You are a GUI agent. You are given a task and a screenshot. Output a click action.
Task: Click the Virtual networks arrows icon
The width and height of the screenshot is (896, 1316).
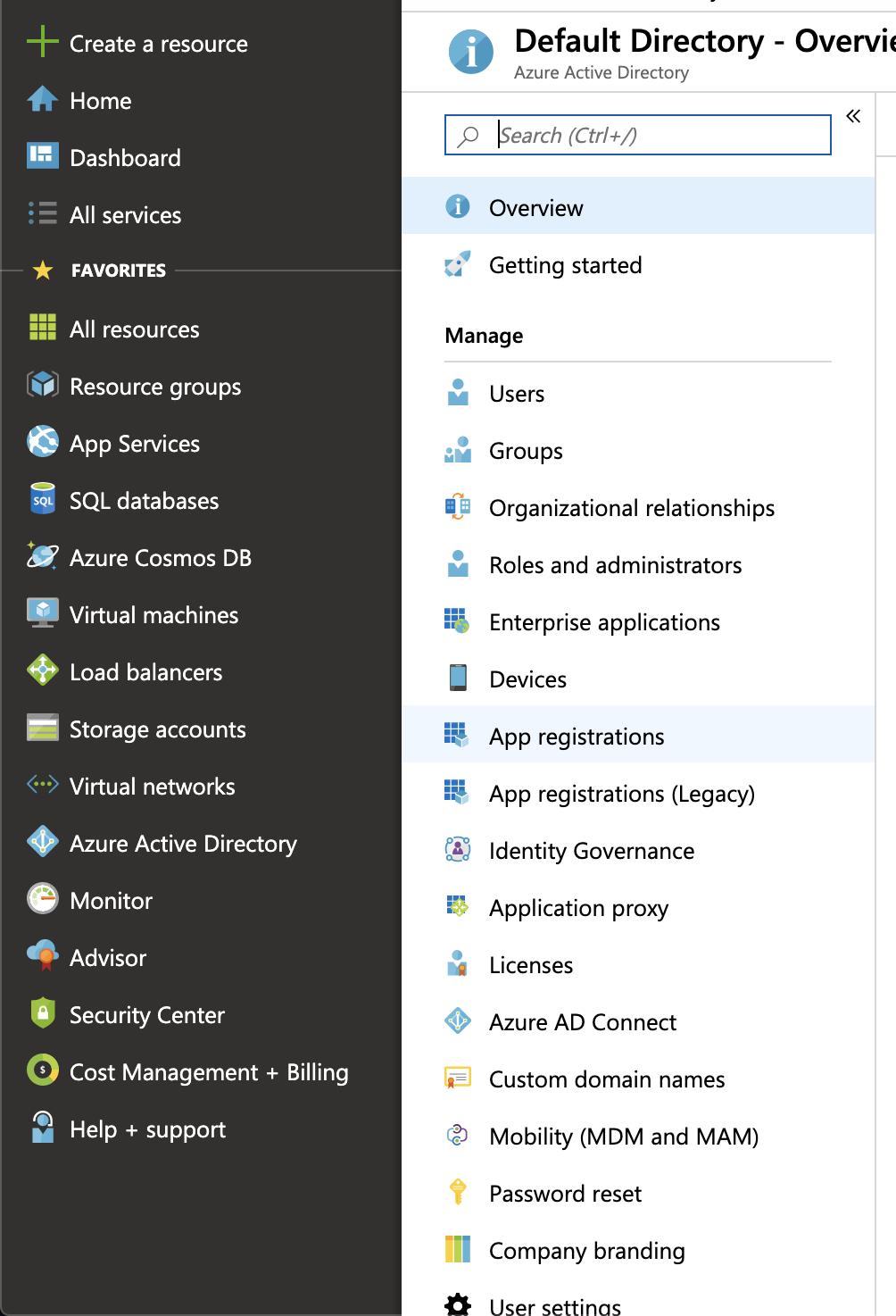click(x=42, y=785)
